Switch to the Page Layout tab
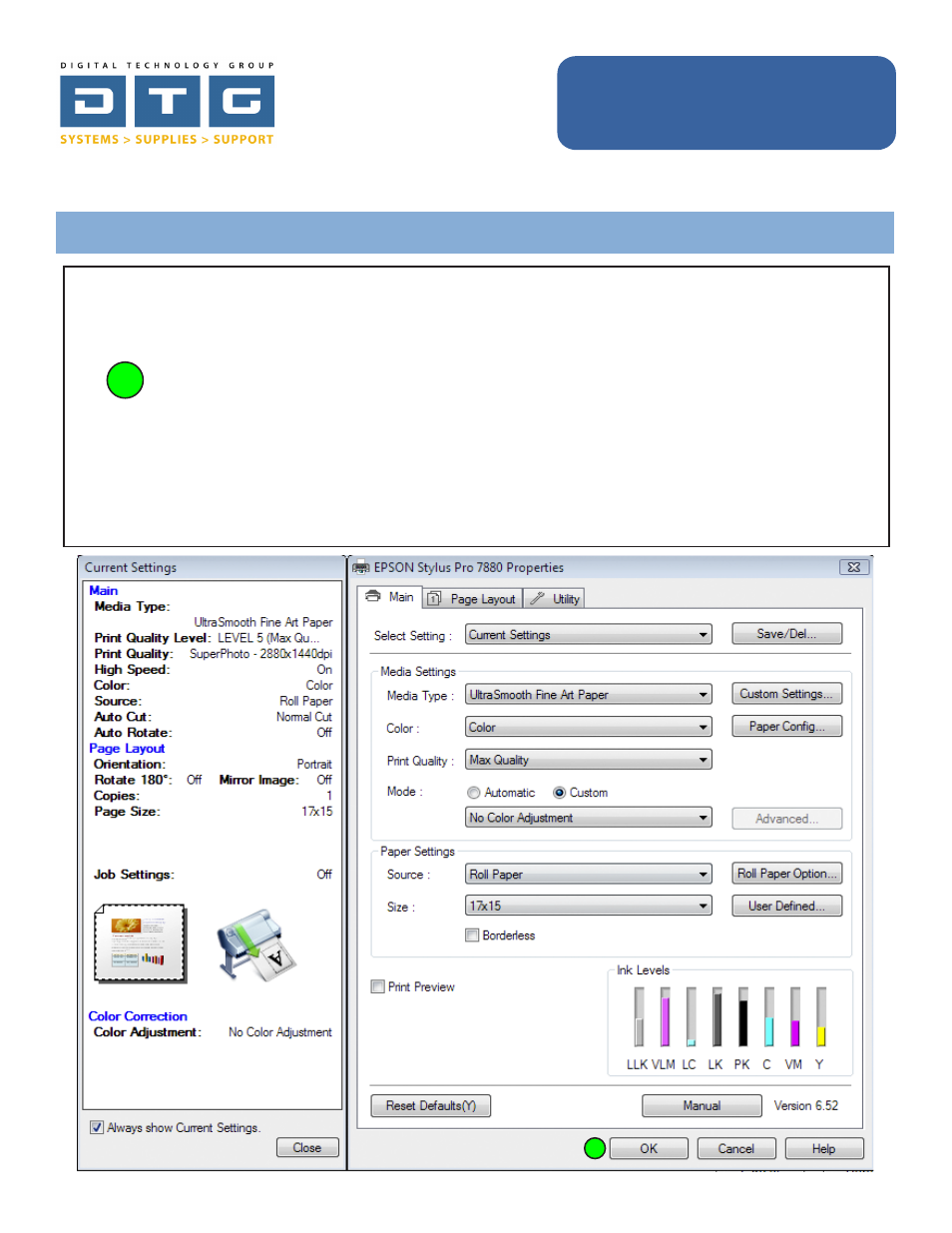Screen dimensions: 952x1233 click(x=473, y=599)
